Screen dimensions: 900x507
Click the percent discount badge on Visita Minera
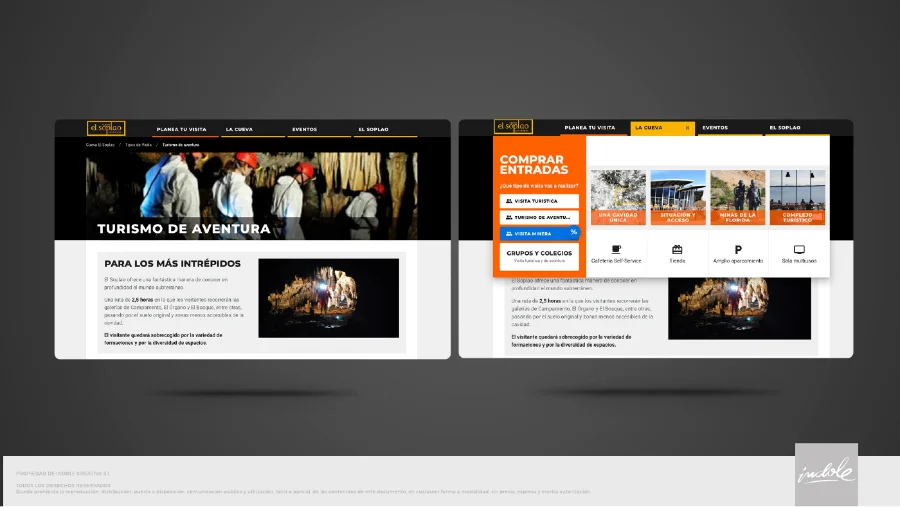[573, 232]
